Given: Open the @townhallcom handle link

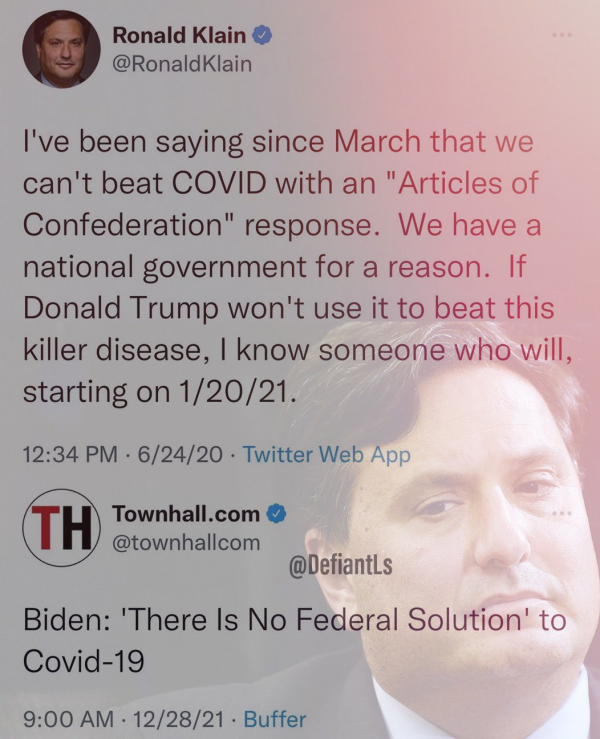Looking at the screenshot, I should point(186,542).
